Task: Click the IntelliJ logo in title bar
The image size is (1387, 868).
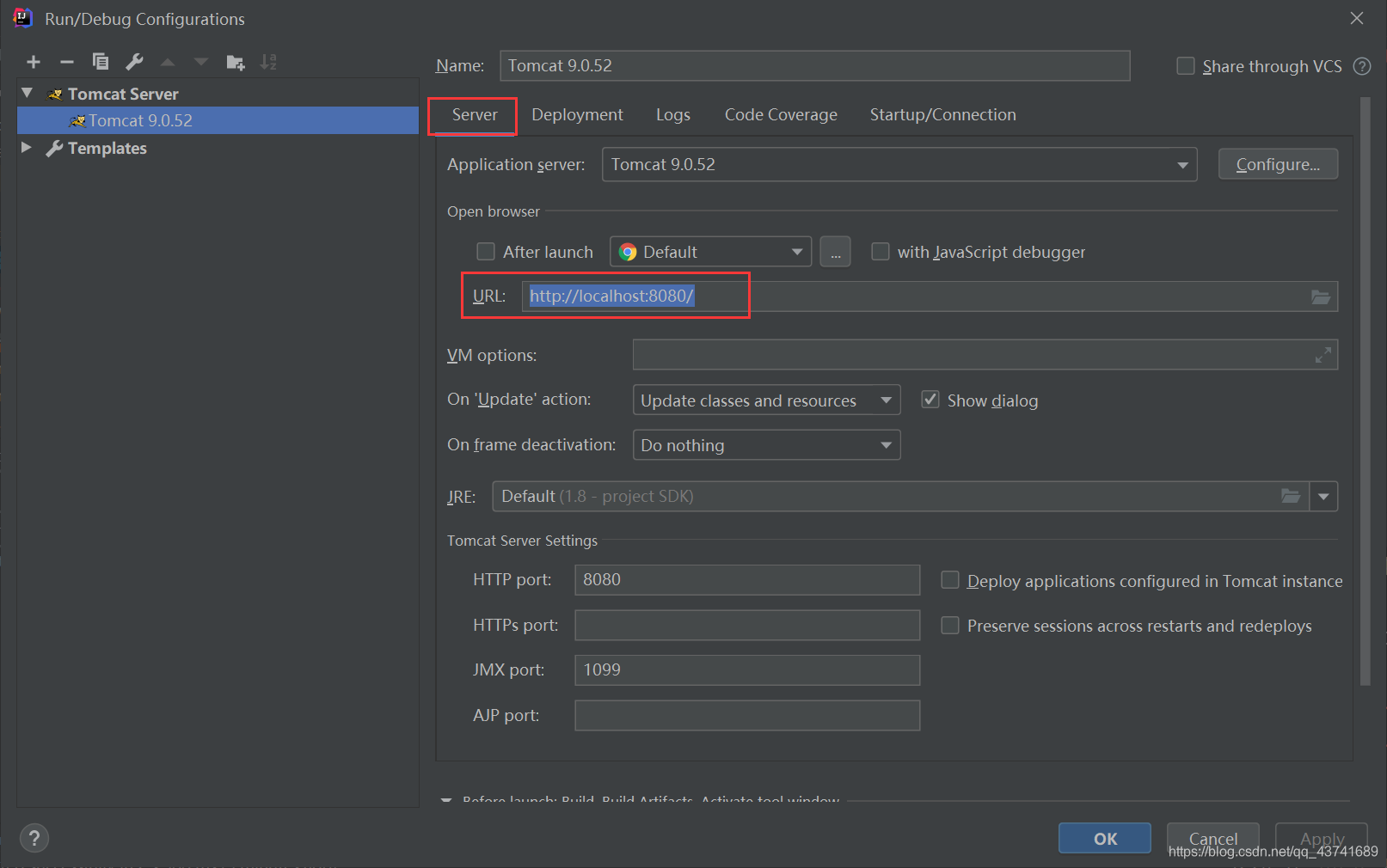Action: [22, 18]
